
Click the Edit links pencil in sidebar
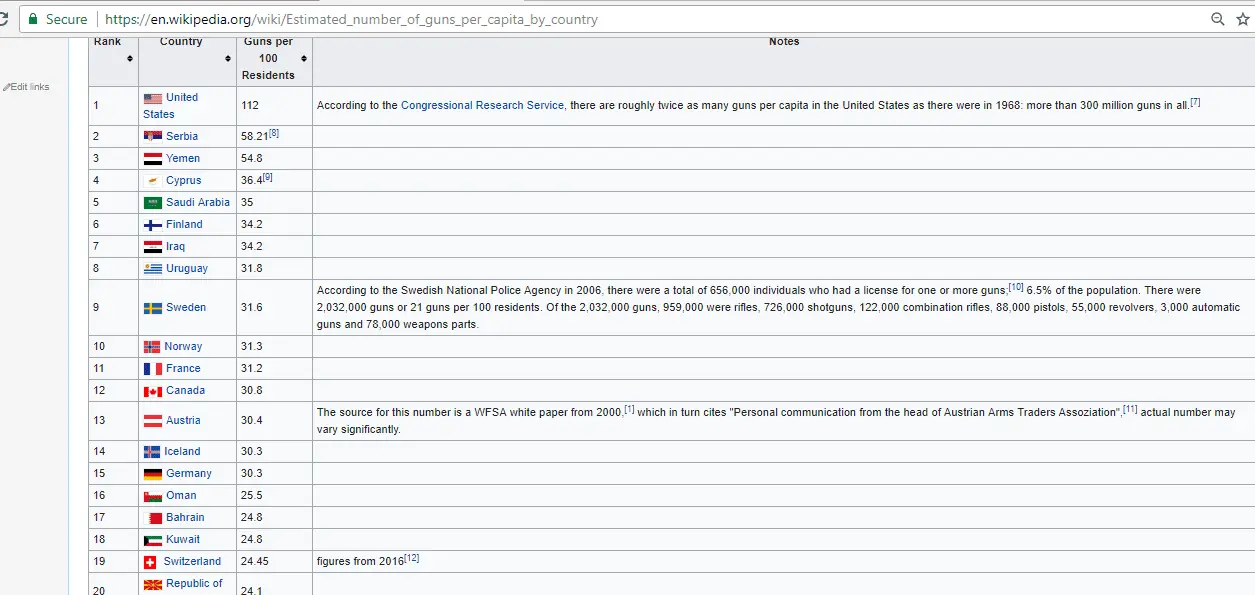pyautogui.click(x=8, y=87)
